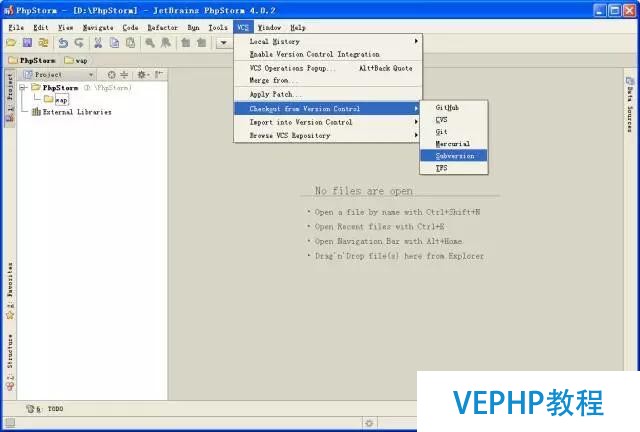This screenshot has height=432, width=640.
Task: Choose Enable Version Control Integration
Action: [x=328, y=54]
